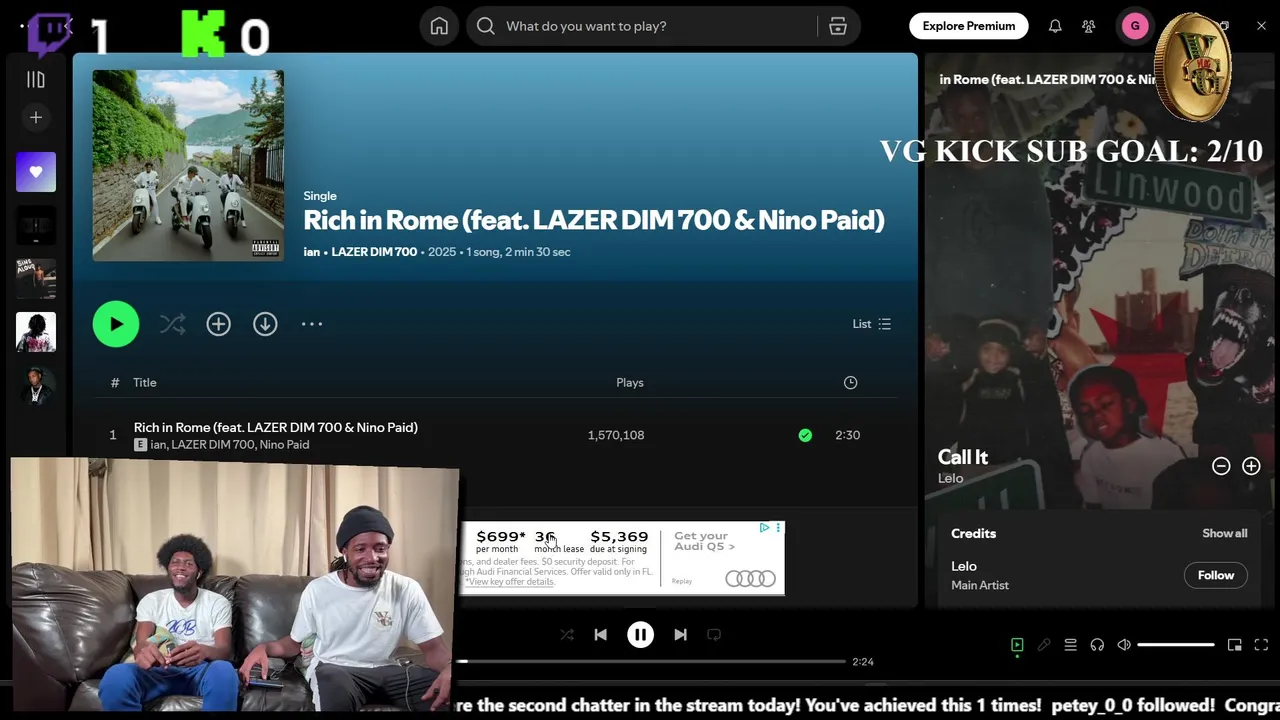
Task: Click Explore Premium button
Action: (969, 26)
